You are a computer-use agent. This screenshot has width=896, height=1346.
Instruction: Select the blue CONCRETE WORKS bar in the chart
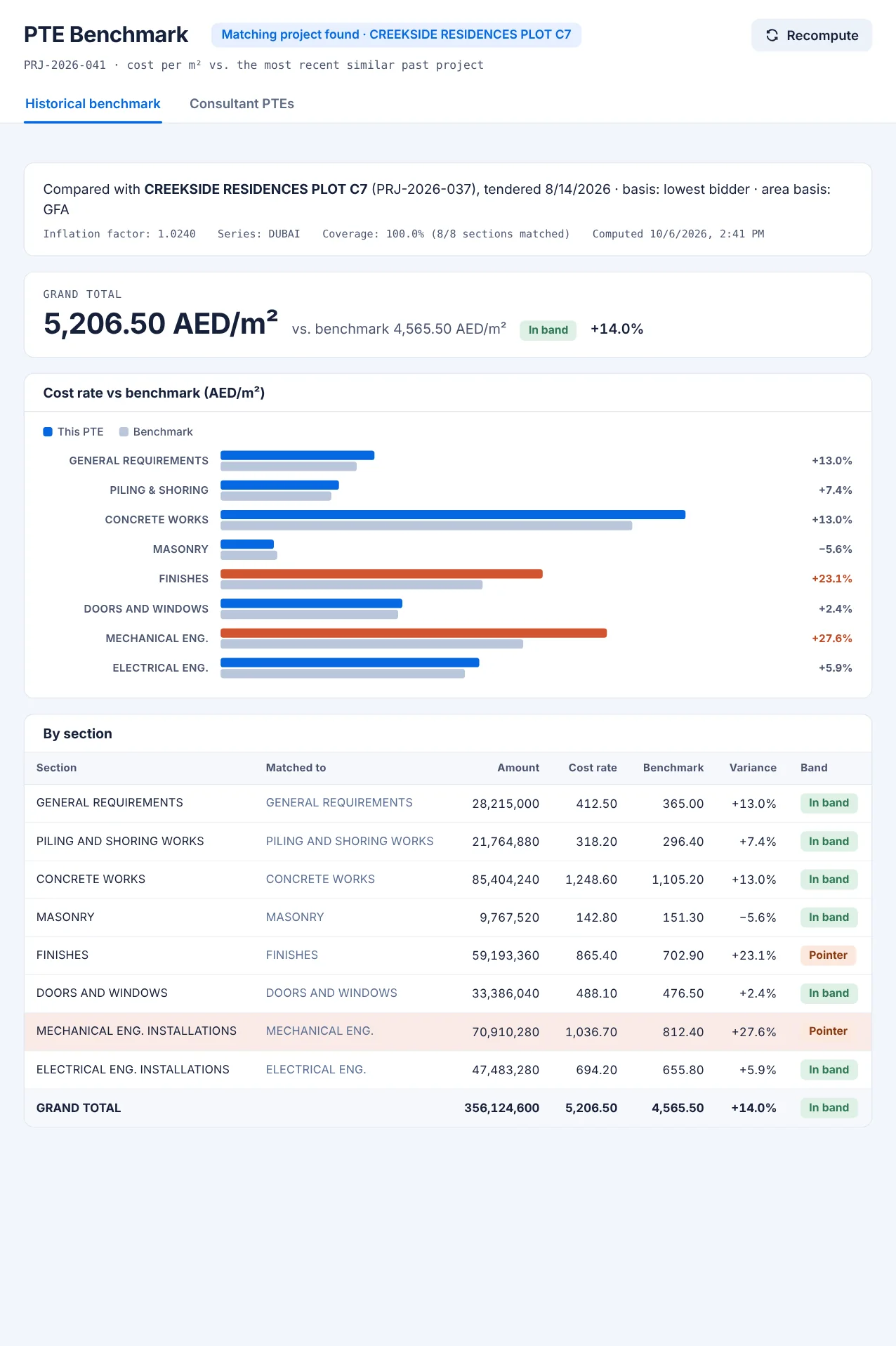click(453, 515)
